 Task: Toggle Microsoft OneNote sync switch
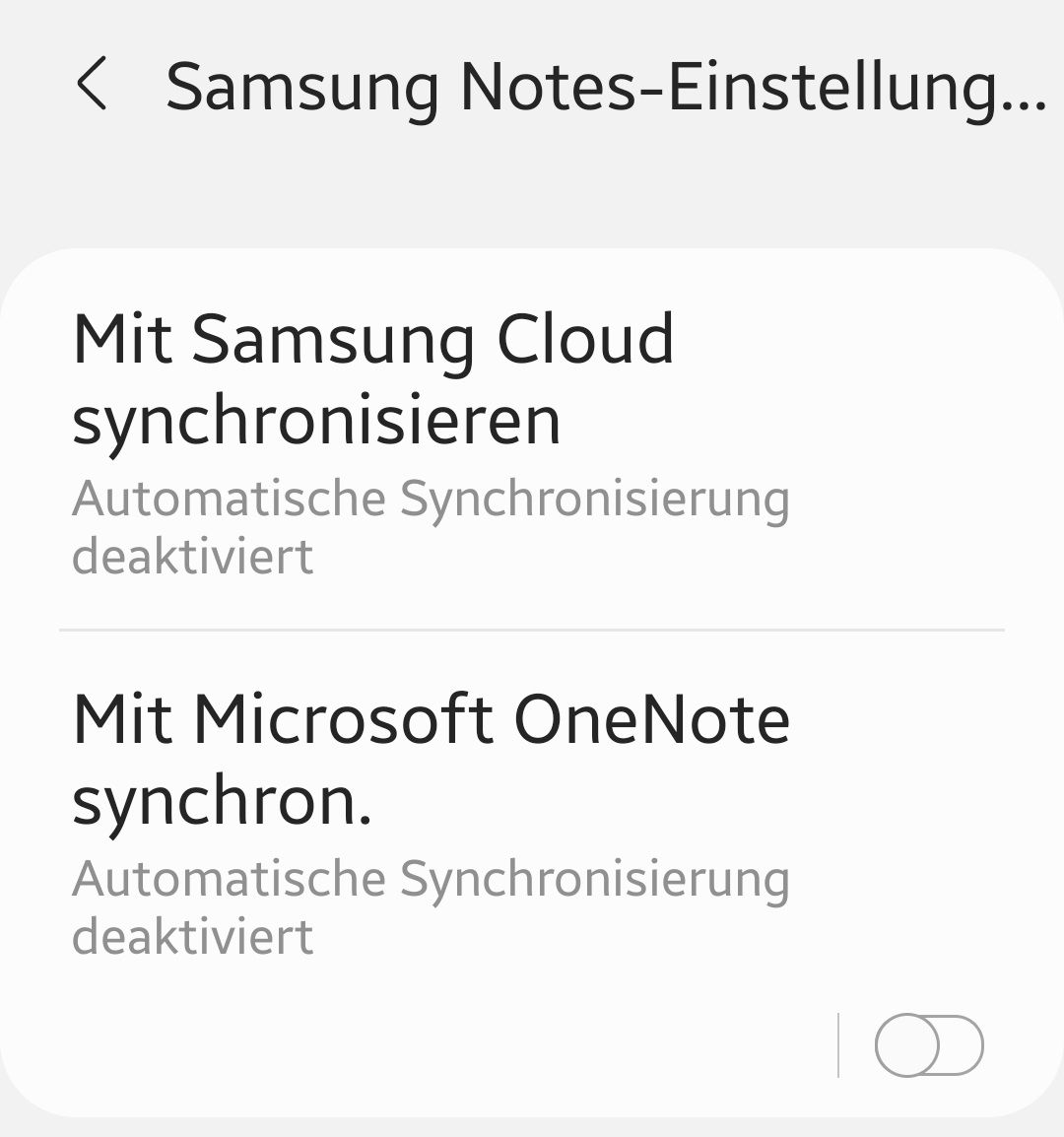929,1045
